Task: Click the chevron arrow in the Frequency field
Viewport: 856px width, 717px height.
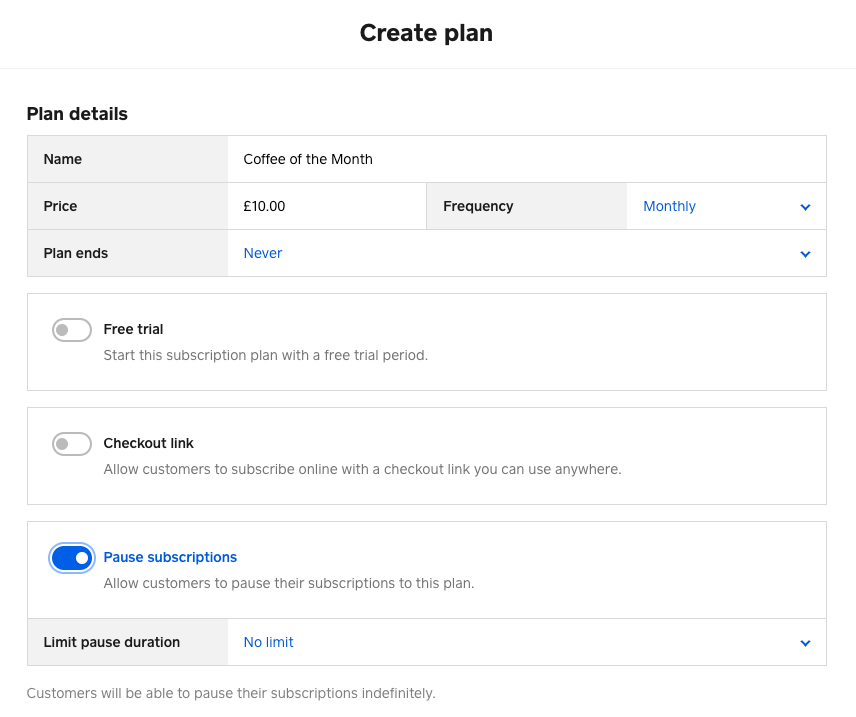Action: (x=805, y=207)
